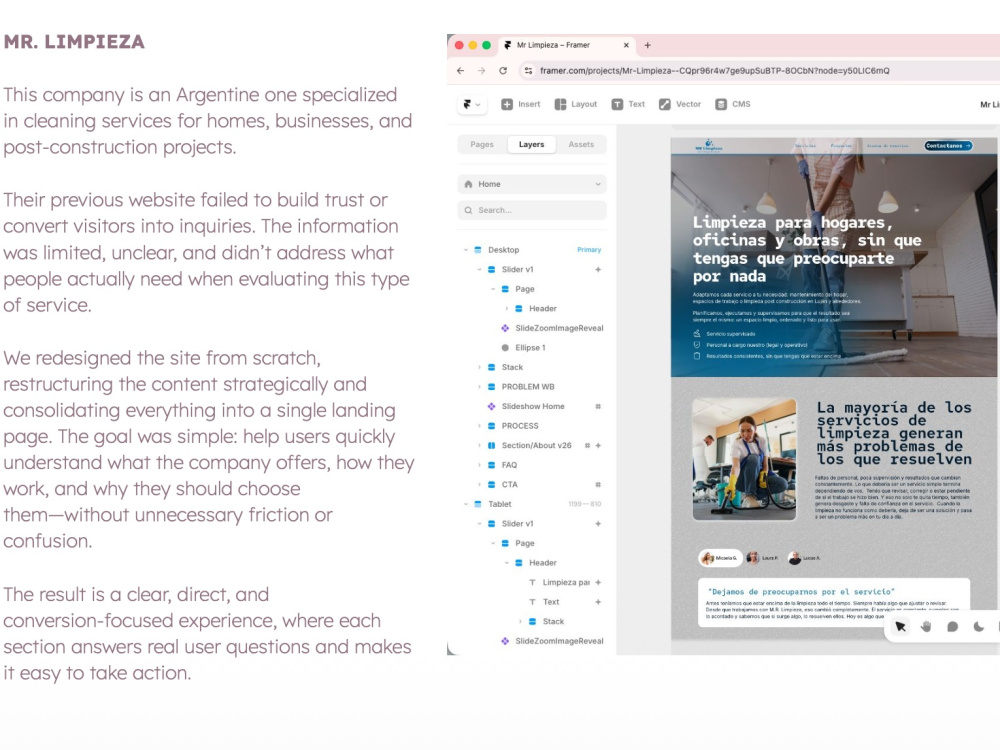The height and width of the screenshot is (750, 1000).
Task: Click plus icon on Section/About v26 row
Action: (598, 446)
